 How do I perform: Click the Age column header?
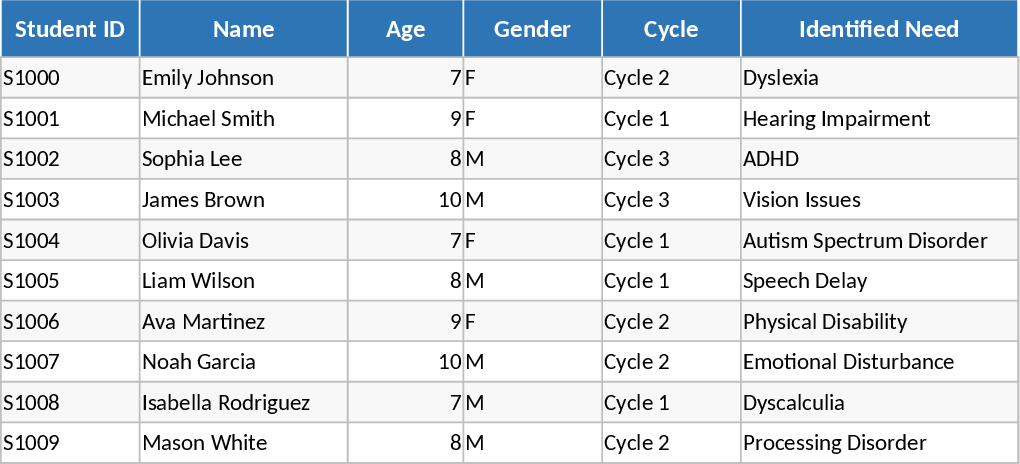(405, 29)
